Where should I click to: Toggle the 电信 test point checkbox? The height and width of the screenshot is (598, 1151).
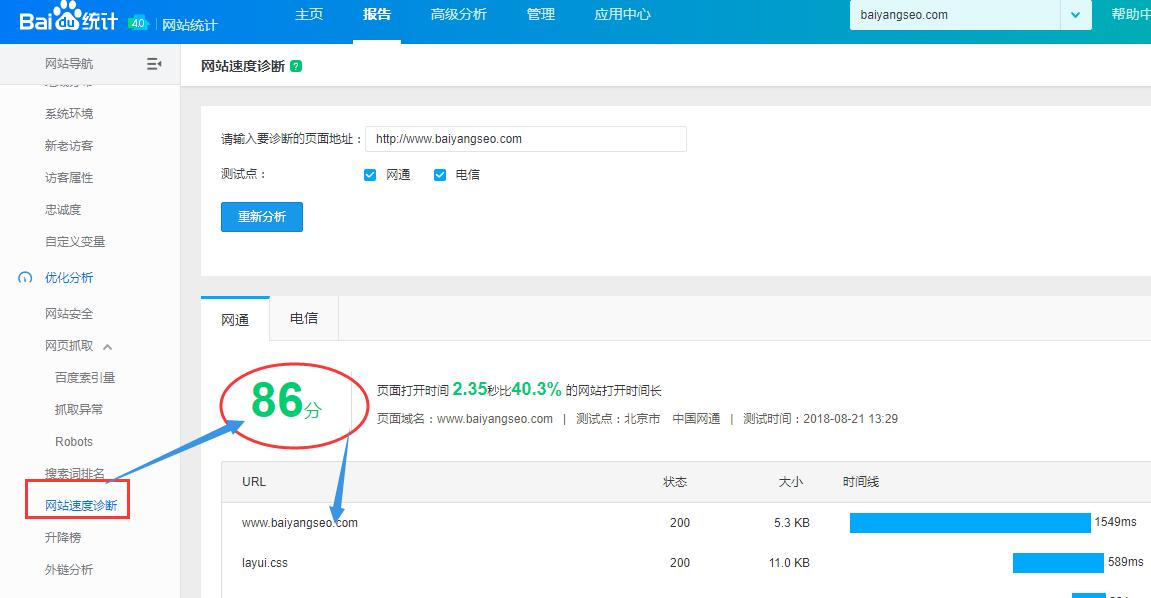440,175
